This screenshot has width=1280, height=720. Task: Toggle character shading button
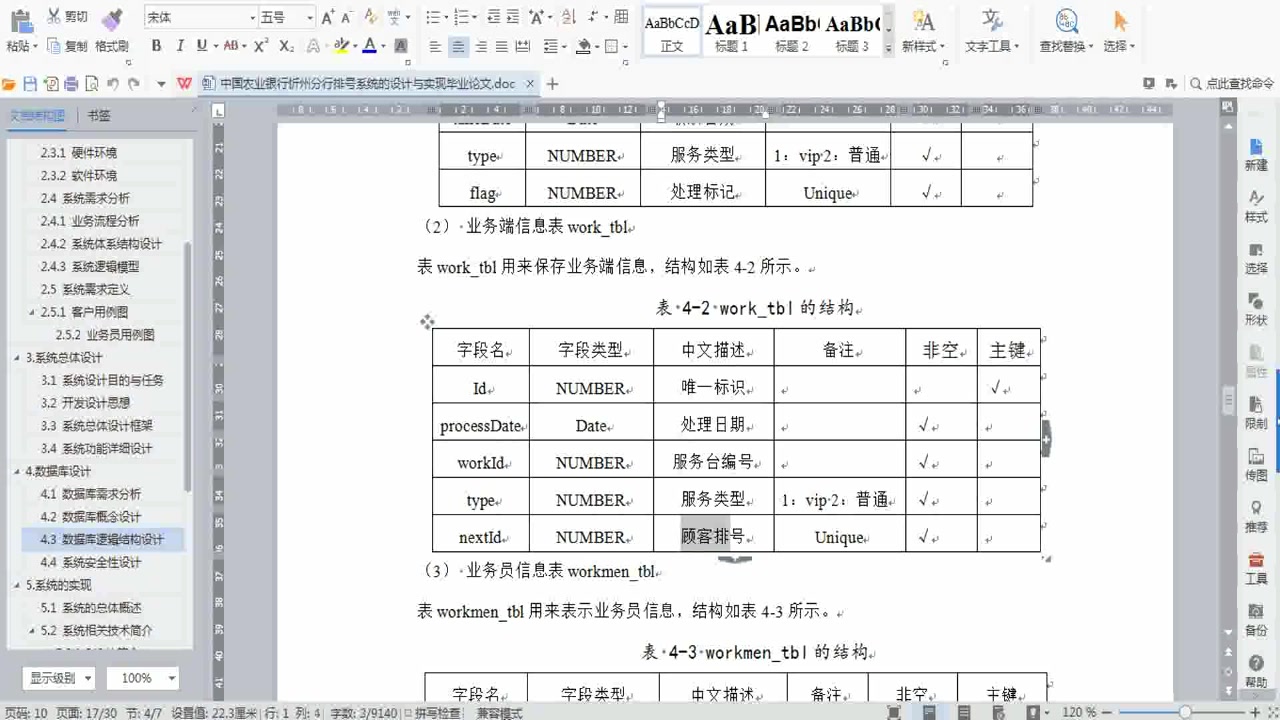click(x=401, y=46)
